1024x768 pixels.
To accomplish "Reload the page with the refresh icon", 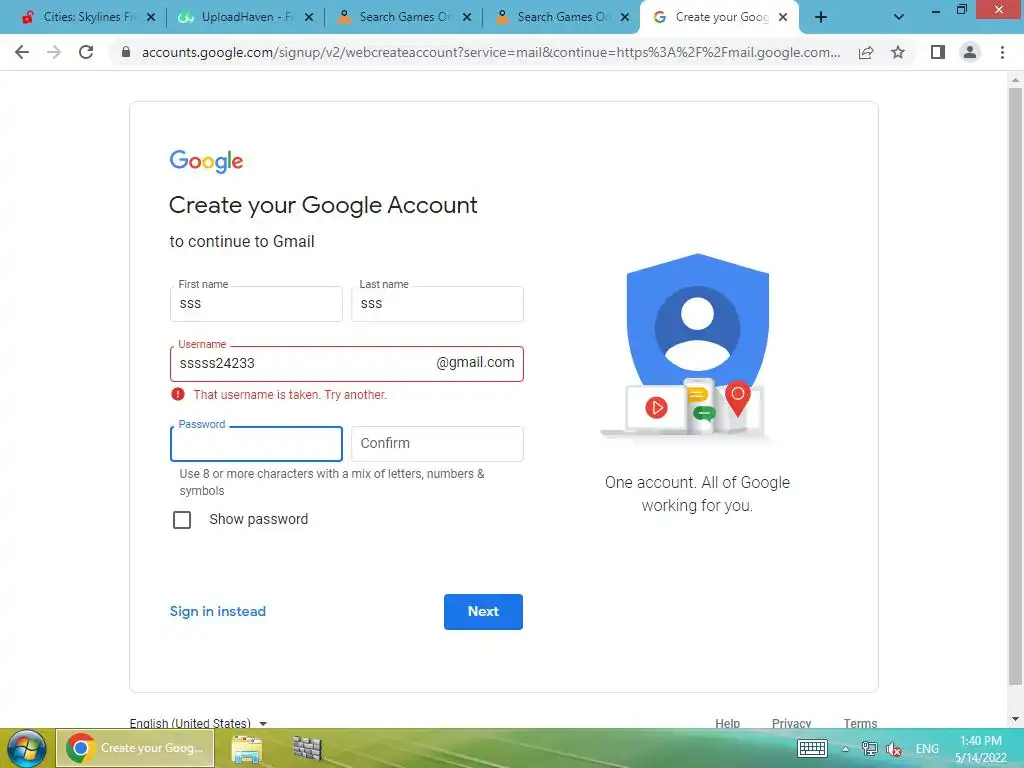I will pos(86,52).
